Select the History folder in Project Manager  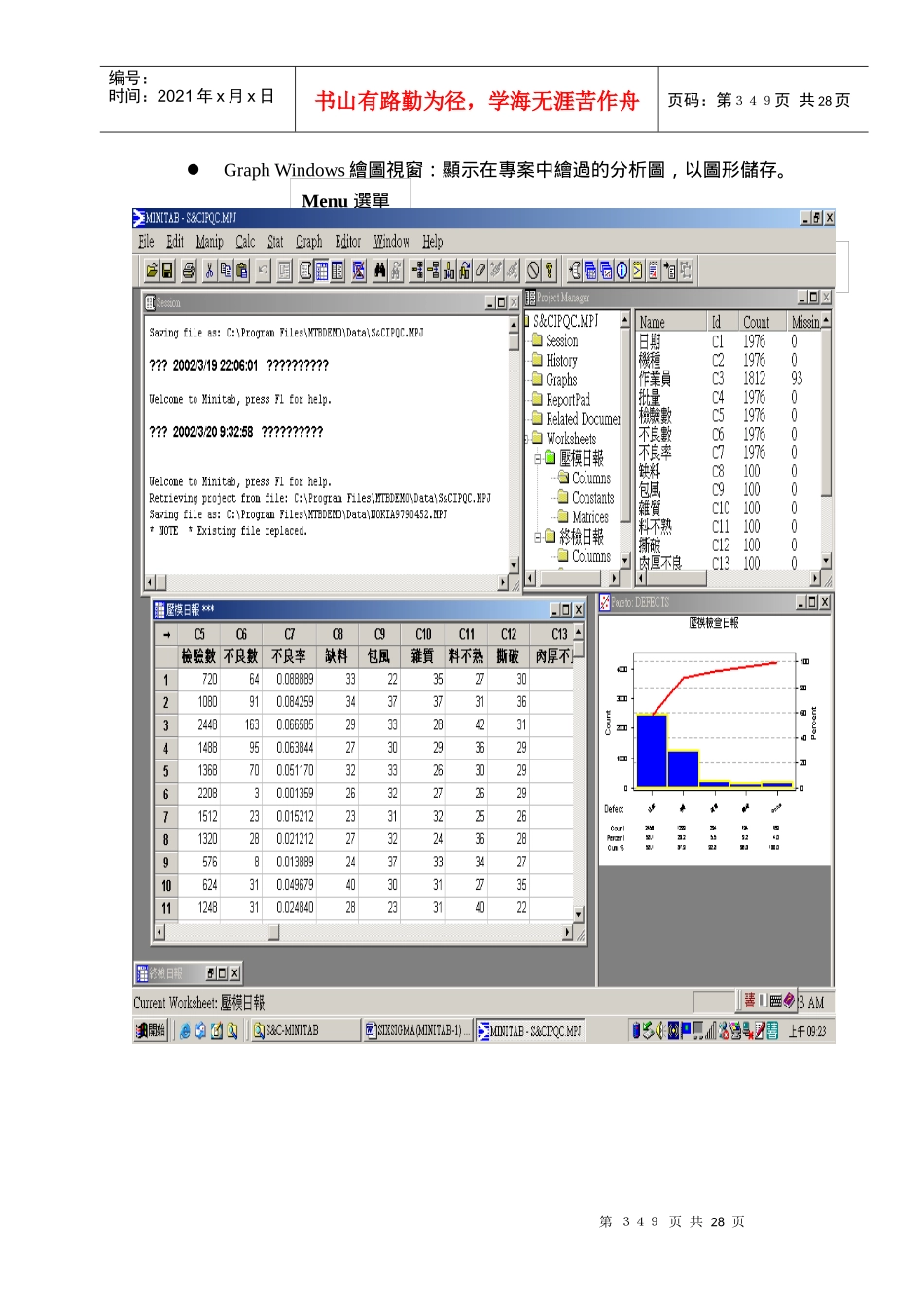point(554,361)
